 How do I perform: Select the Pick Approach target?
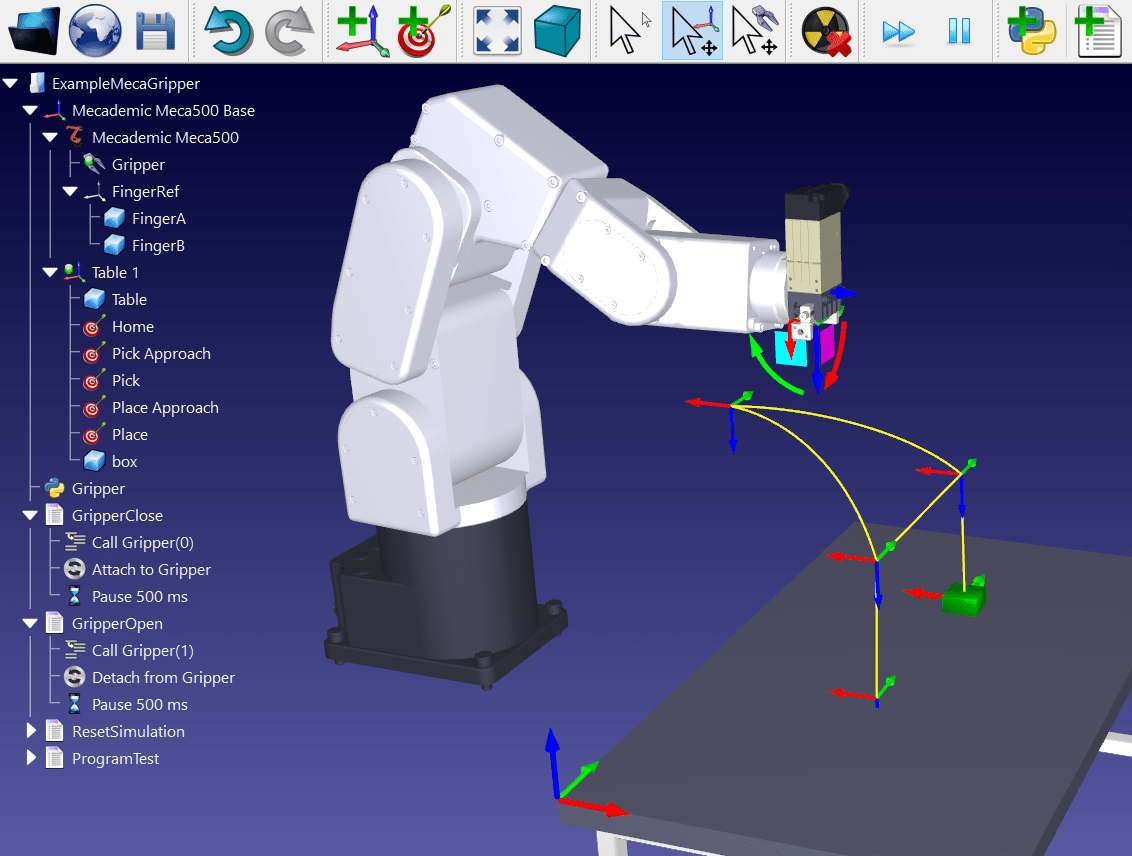click(x=161, y=353)
